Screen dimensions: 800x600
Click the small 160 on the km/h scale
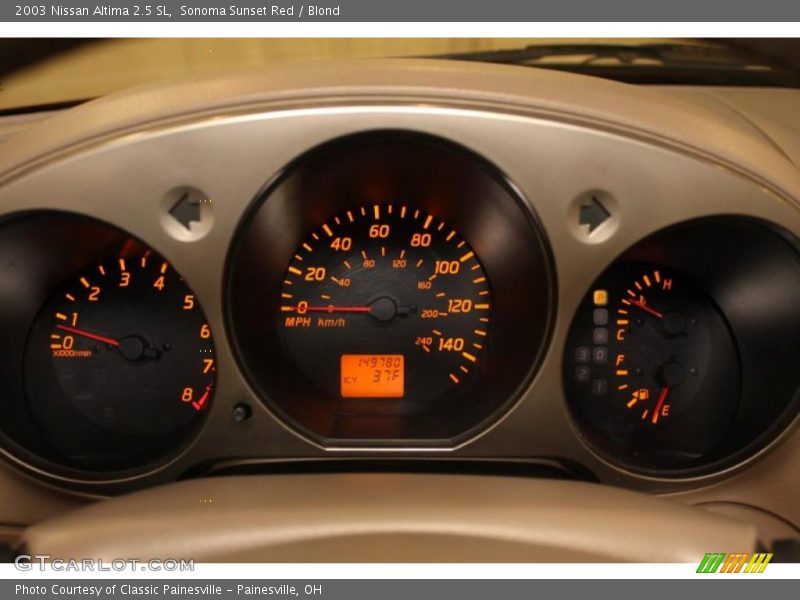coord(424,285)
